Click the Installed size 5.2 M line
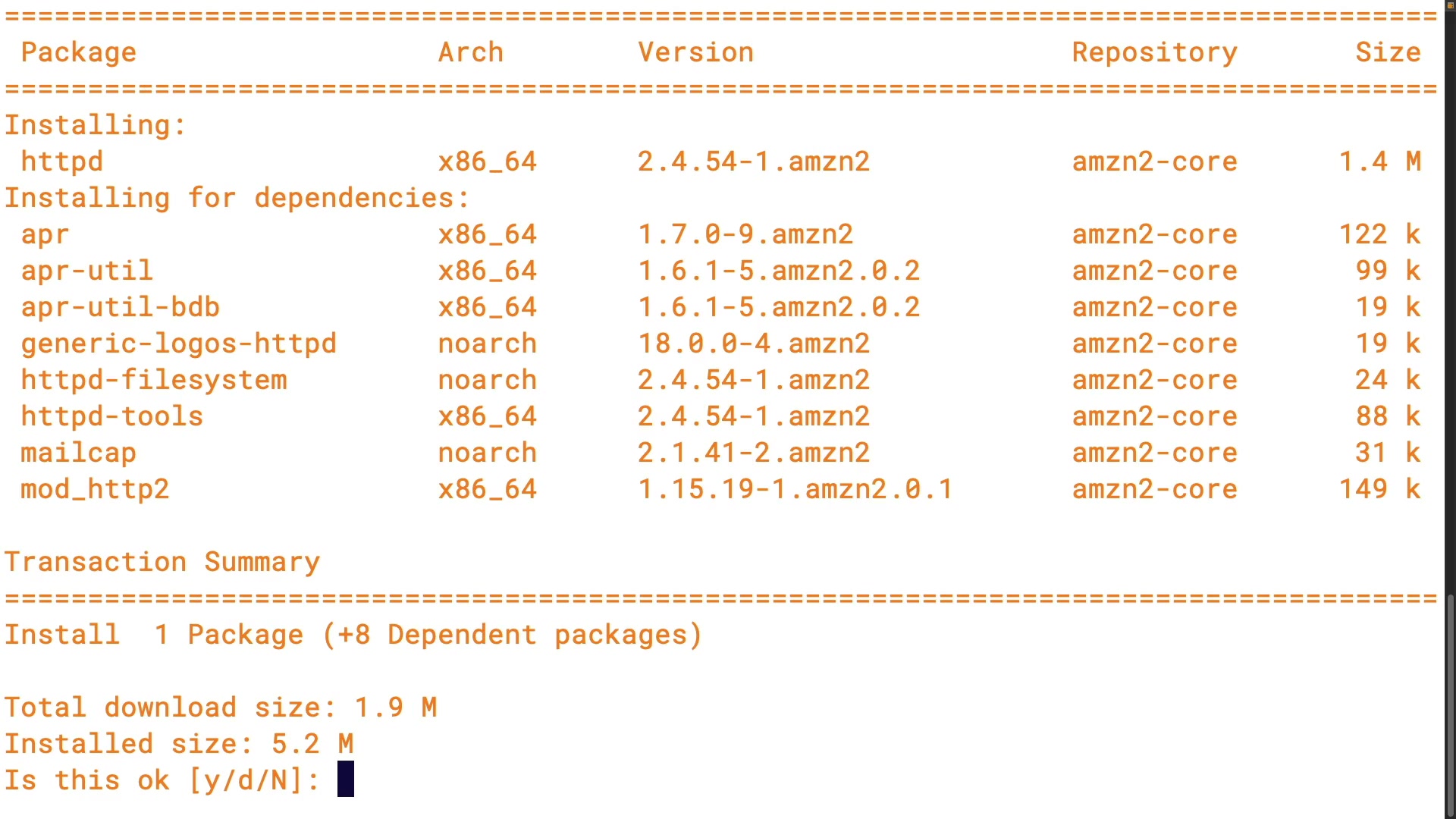 [x=179, y=744]
